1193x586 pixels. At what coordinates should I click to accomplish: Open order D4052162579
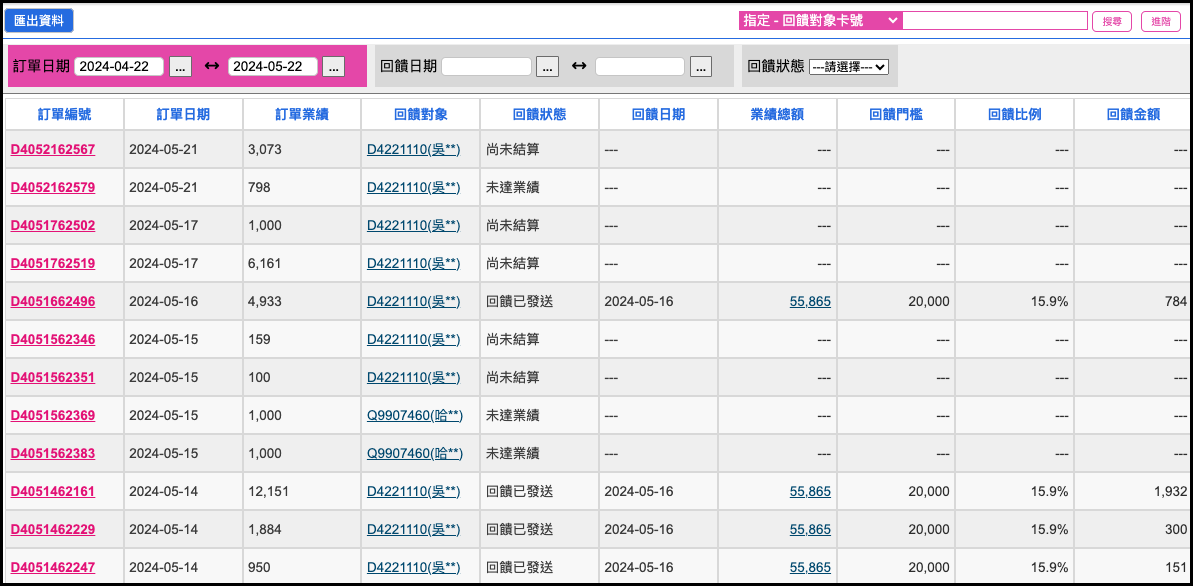[x=52, y=187]
